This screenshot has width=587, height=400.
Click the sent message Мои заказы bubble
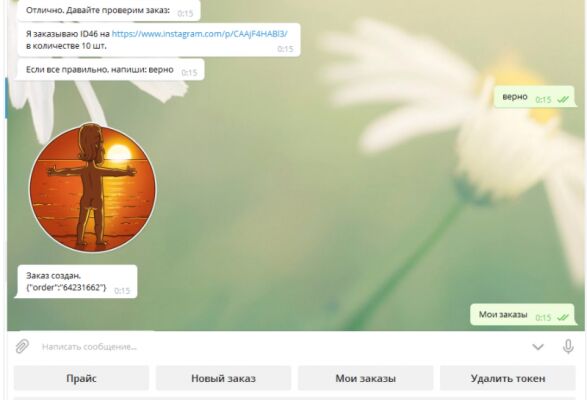(523, 315)
